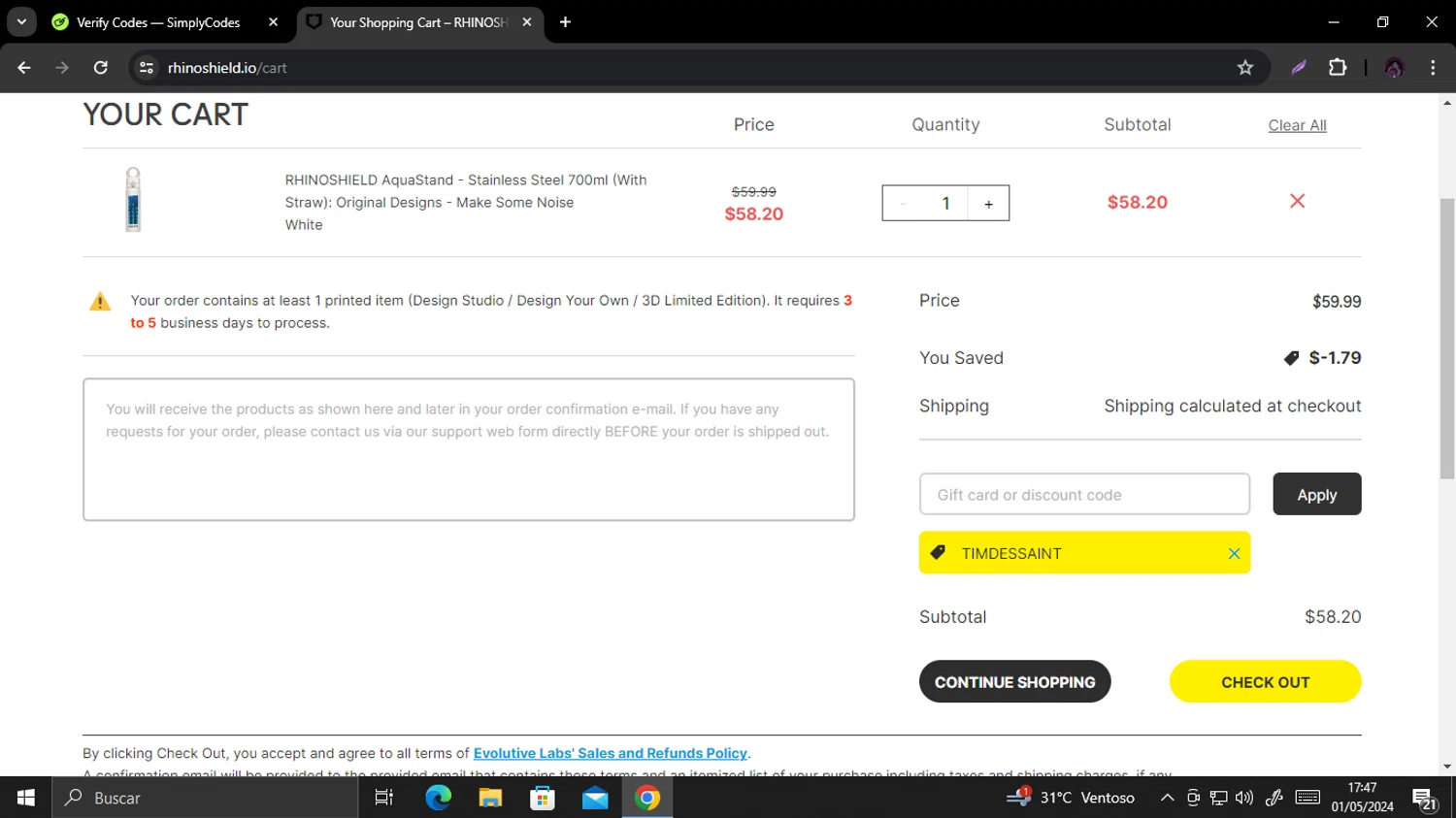Open Evolutive Labs' Sales and Refunds Policy
This screenshot has height=818, width=1456.
[x=610, y=753]
